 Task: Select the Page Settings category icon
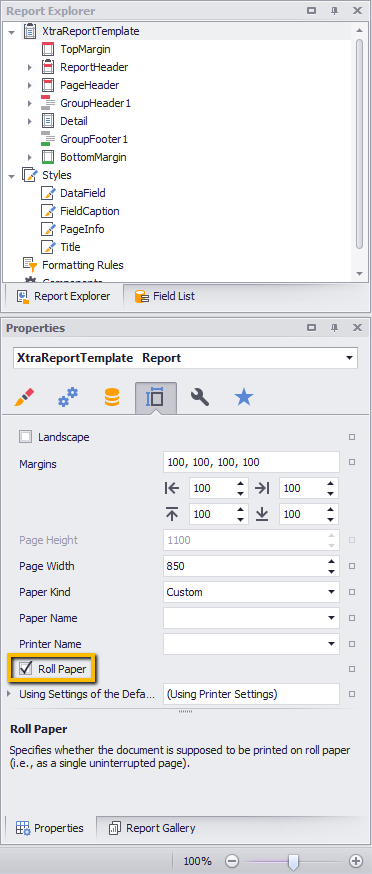156,397
